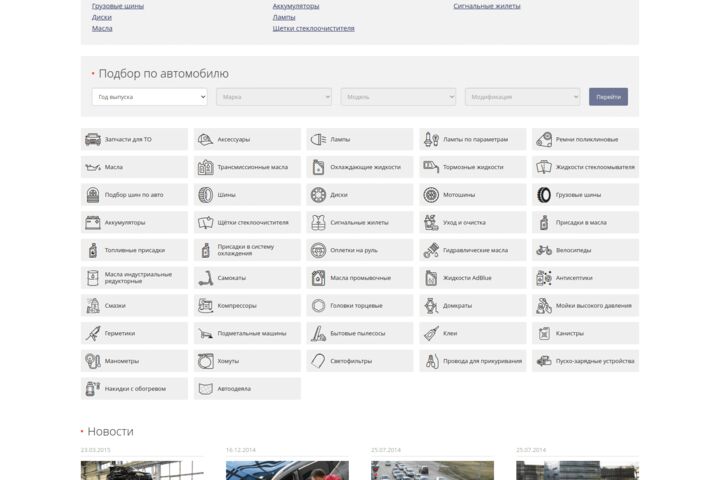
Task: Select the Клеи category text
Action: click(x=450, y=333)
